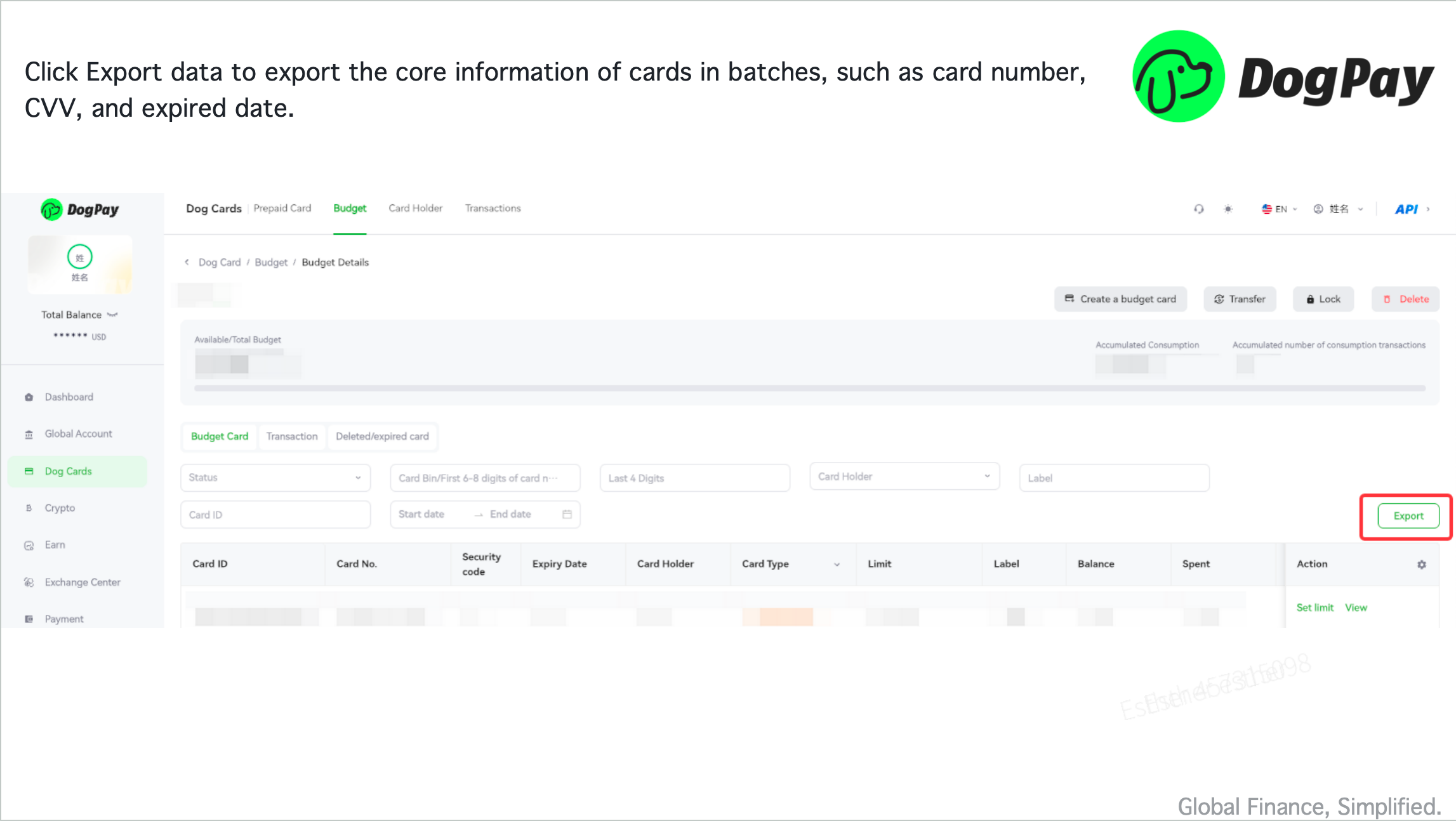Click the Card Bin input field

tap(485, 478)
